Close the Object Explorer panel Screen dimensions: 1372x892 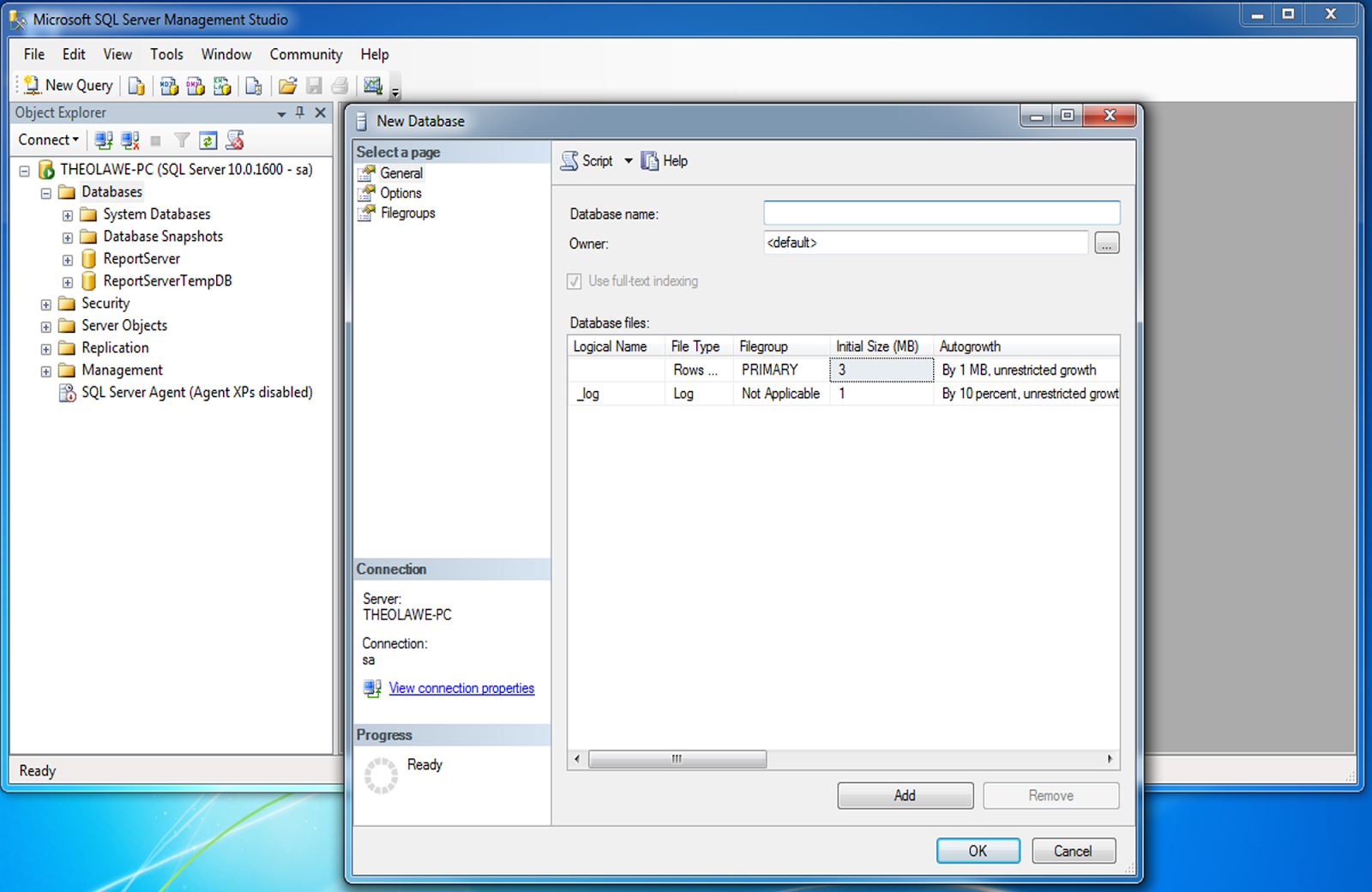320,112
